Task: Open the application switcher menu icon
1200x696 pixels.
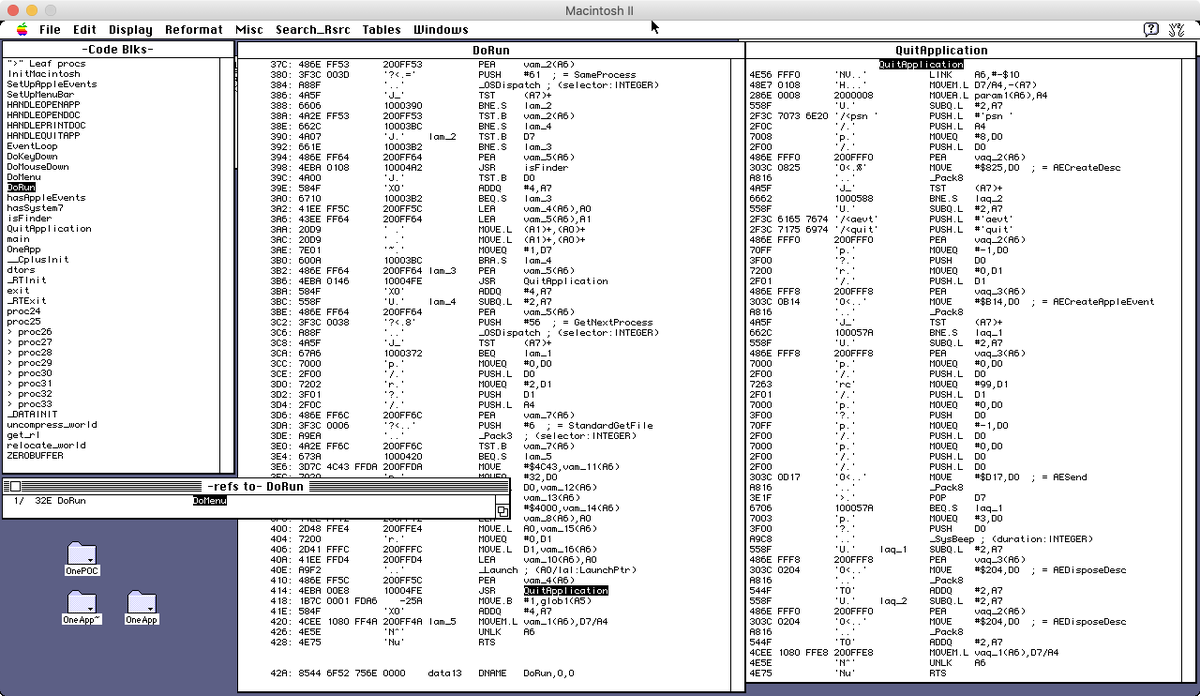Action: click(x=1177, y=29)
